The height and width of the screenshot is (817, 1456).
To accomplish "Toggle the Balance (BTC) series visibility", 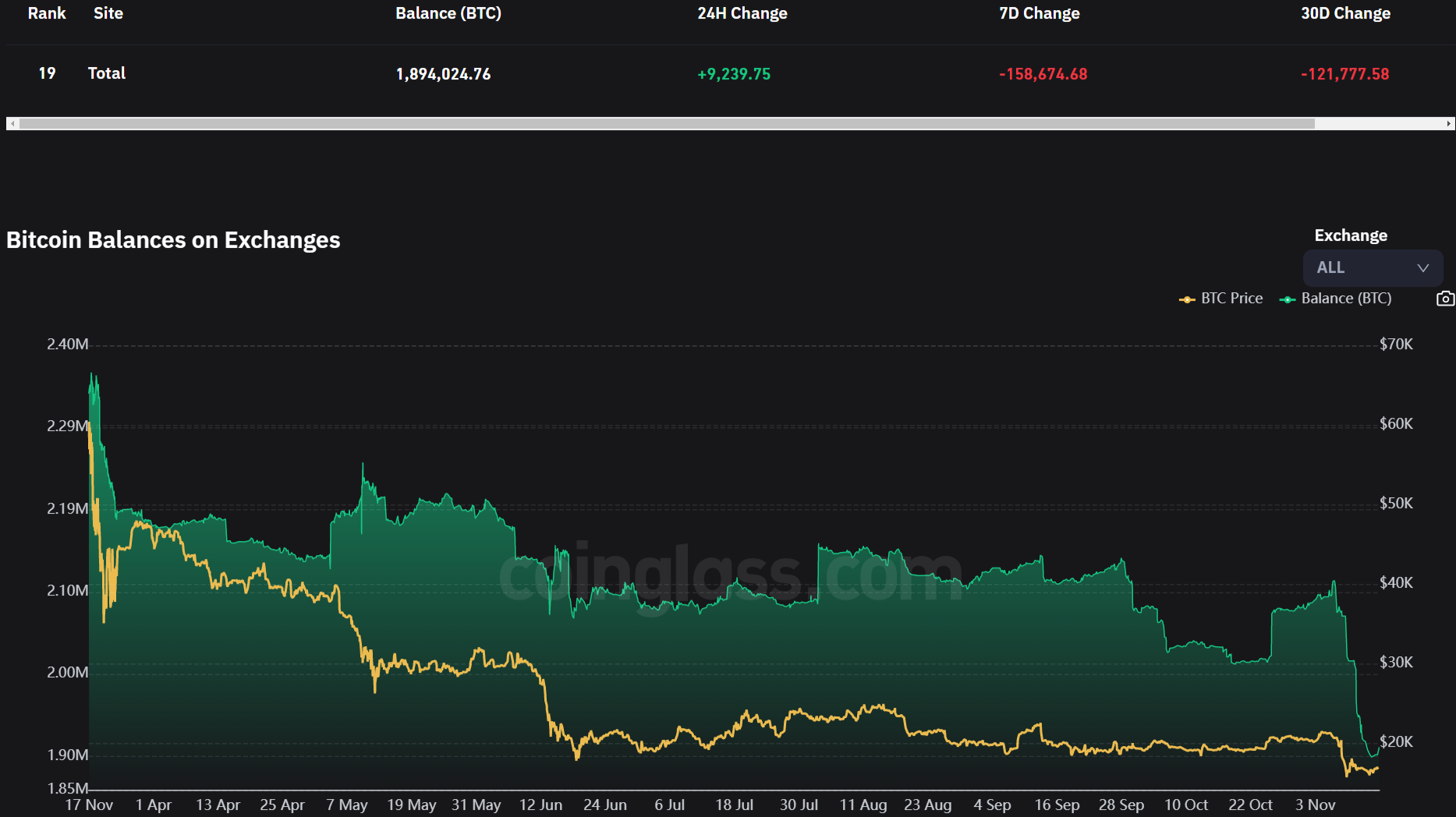I will click(x=1337, y=299).
